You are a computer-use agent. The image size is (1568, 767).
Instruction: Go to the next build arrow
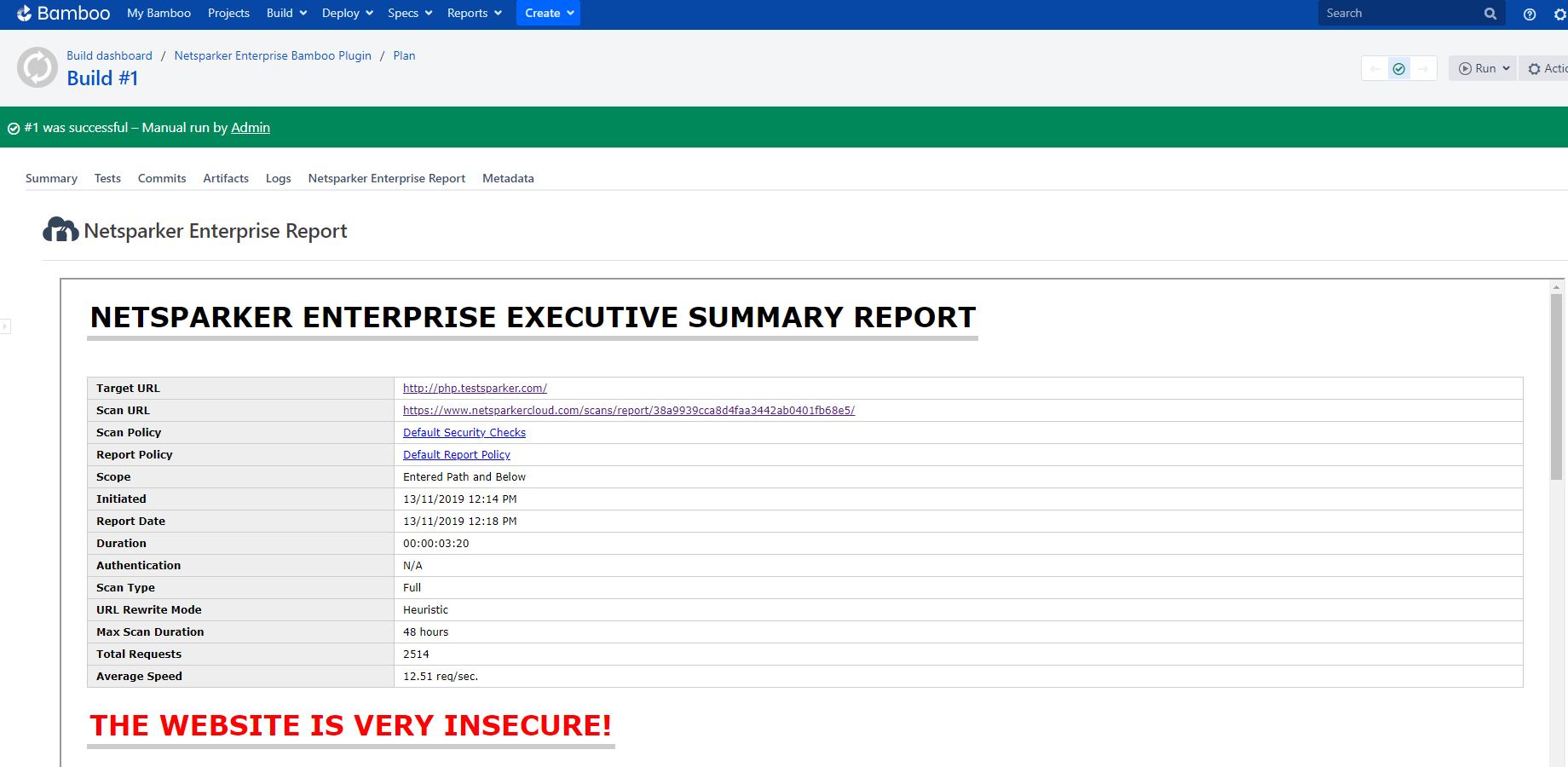point(1423,69)
